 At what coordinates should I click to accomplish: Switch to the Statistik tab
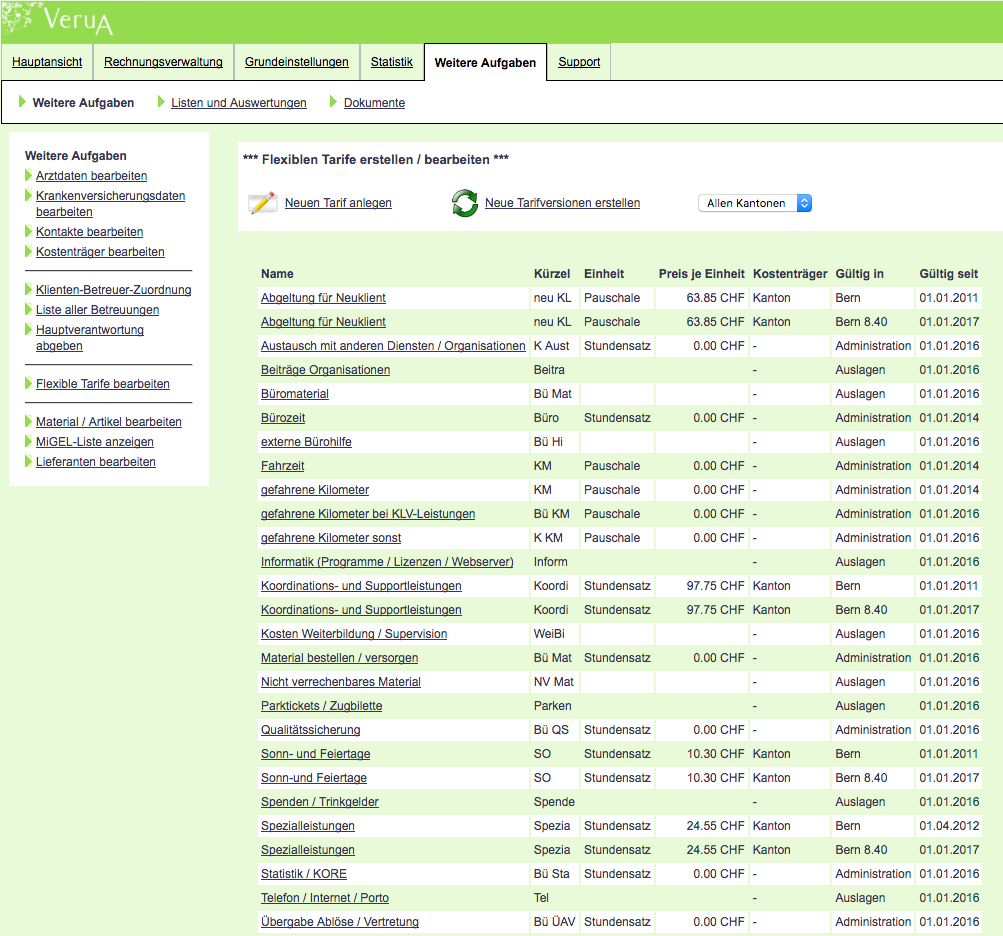pyautogui.click(x=391, y=62)
